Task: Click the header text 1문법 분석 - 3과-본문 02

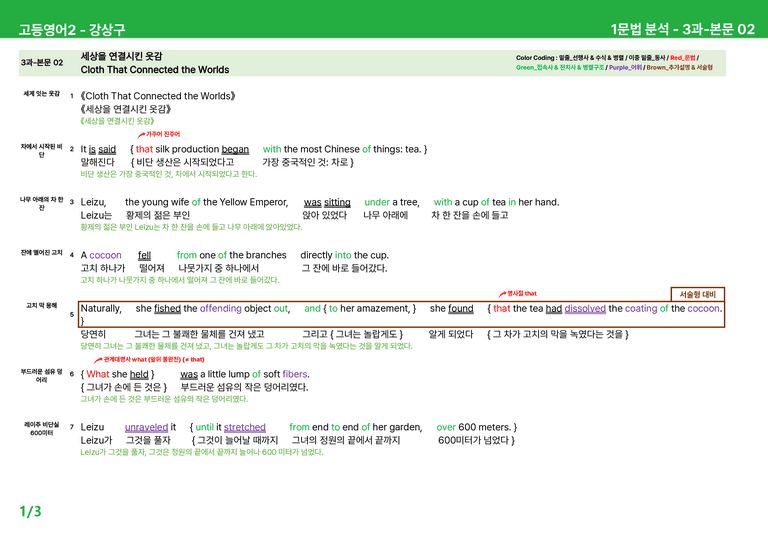Action: point(683,29)
